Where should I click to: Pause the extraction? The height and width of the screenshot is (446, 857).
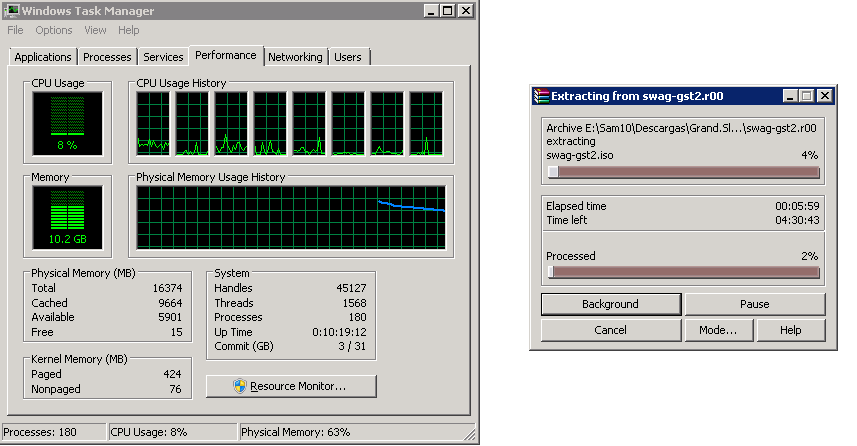click(755, 304)
